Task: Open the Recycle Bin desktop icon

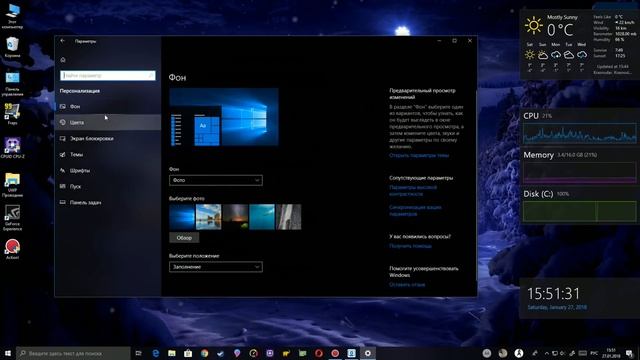Action: (x=12, y=47)
